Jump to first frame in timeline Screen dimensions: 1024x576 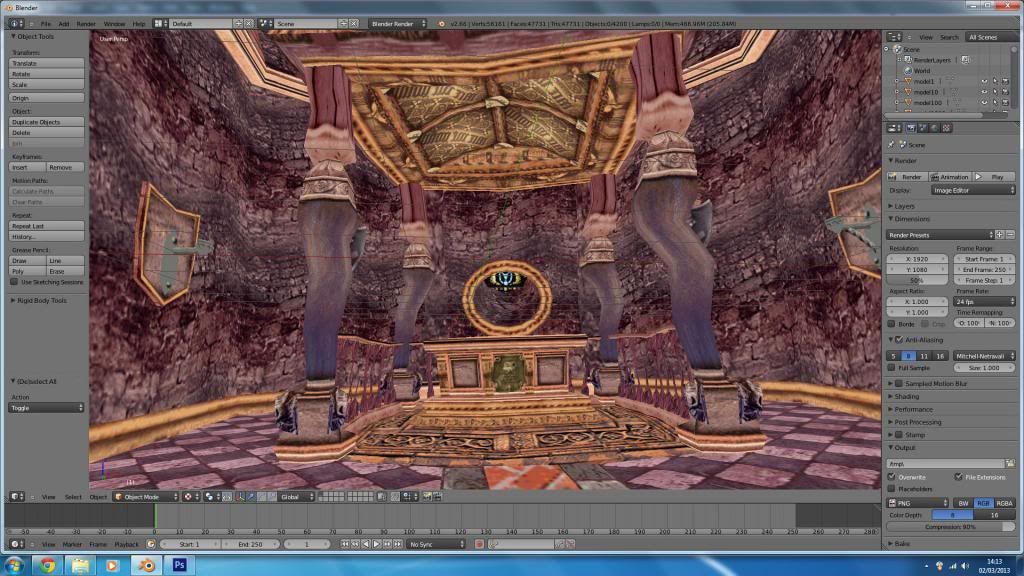tap(344, 544)
